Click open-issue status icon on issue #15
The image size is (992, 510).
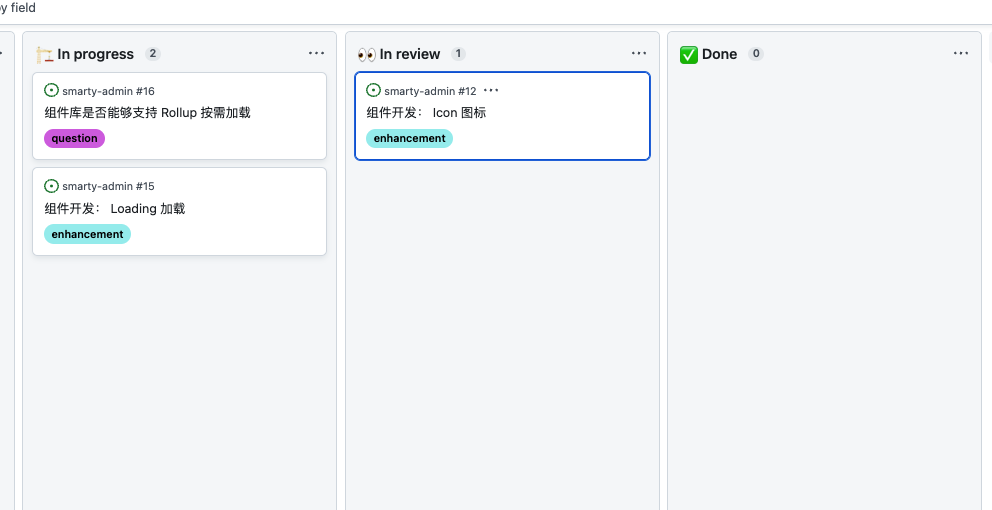52,186
